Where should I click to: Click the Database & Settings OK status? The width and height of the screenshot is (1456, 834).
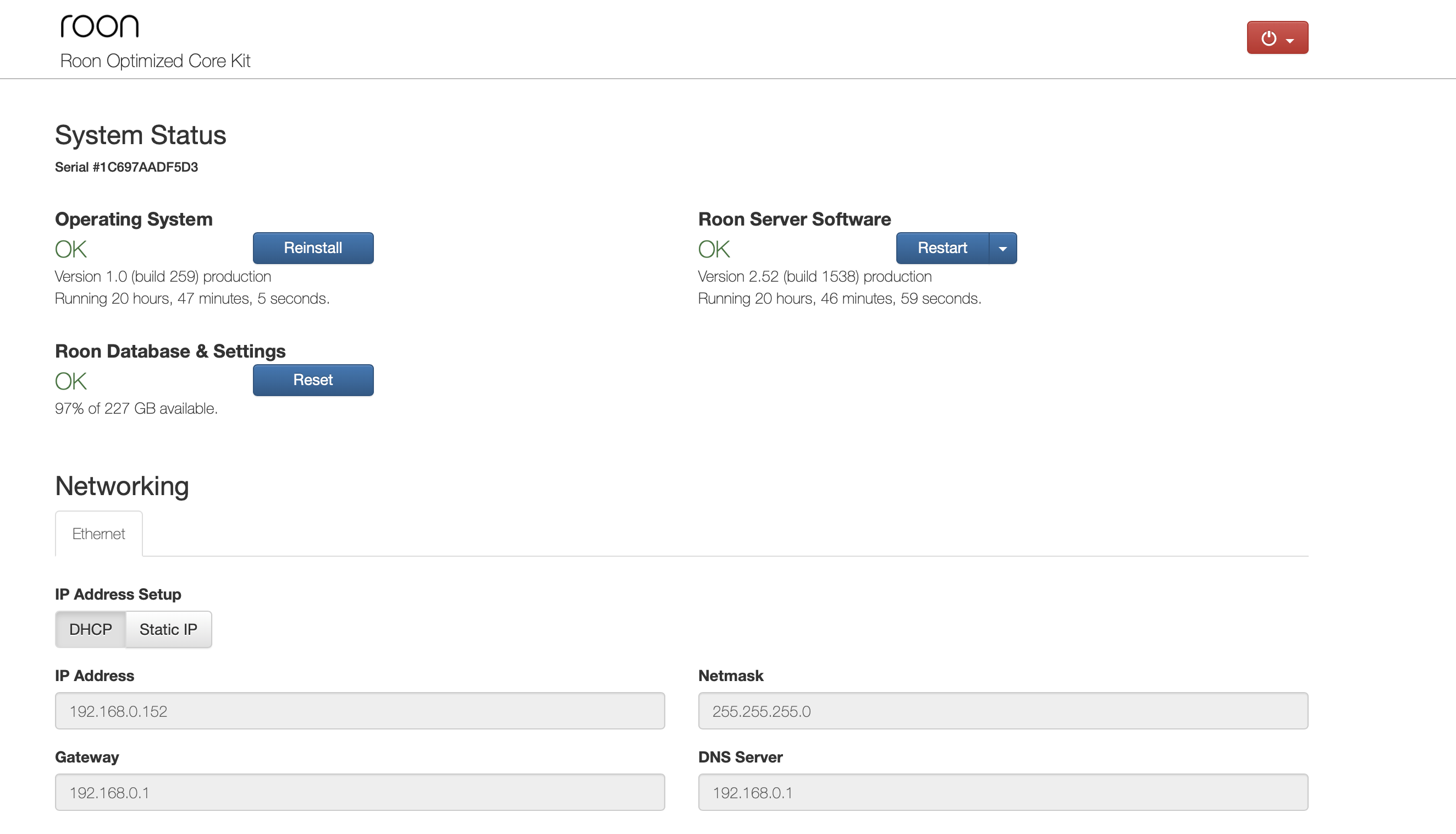pos(71,381)
